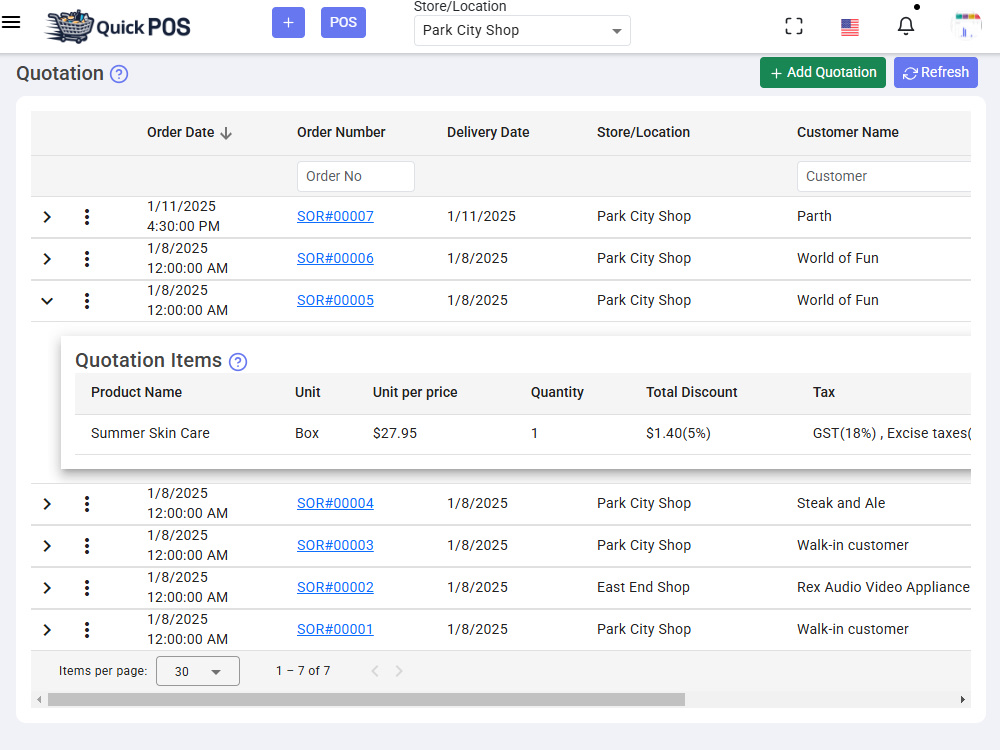Expand row SOR#00003 details
Screen dimensions: 1000x750
tap(47, 546)
